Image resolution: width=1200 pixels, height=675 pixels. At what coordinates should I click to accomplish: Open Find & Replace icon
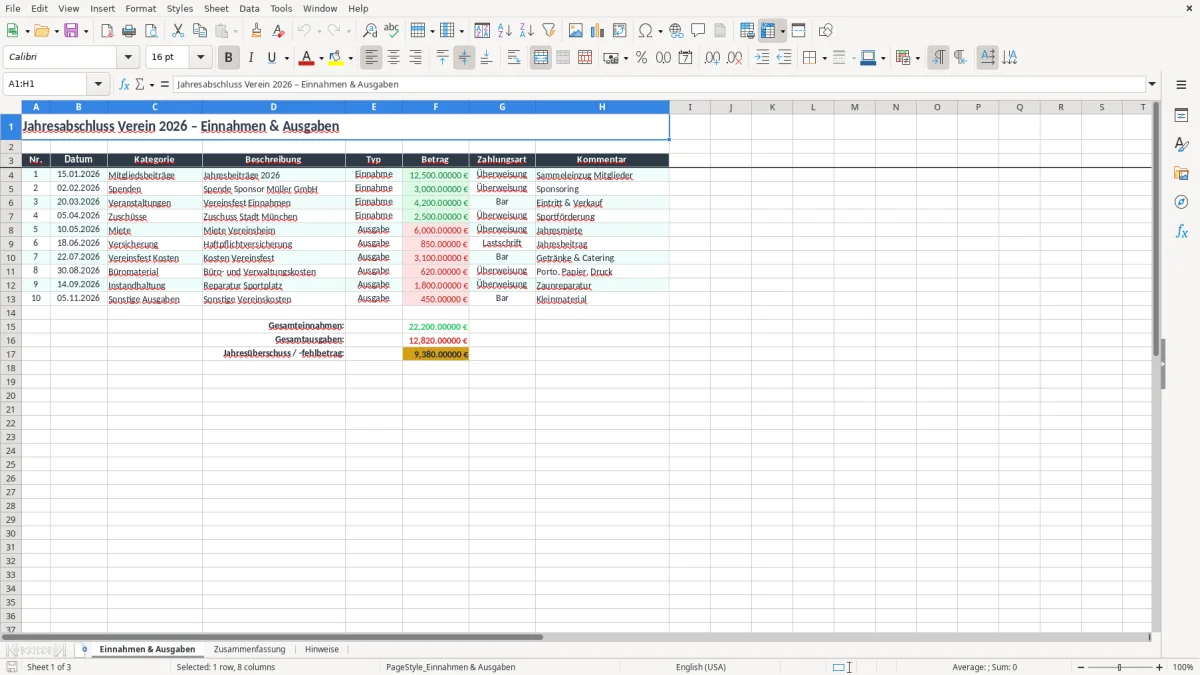coord(370,31)
